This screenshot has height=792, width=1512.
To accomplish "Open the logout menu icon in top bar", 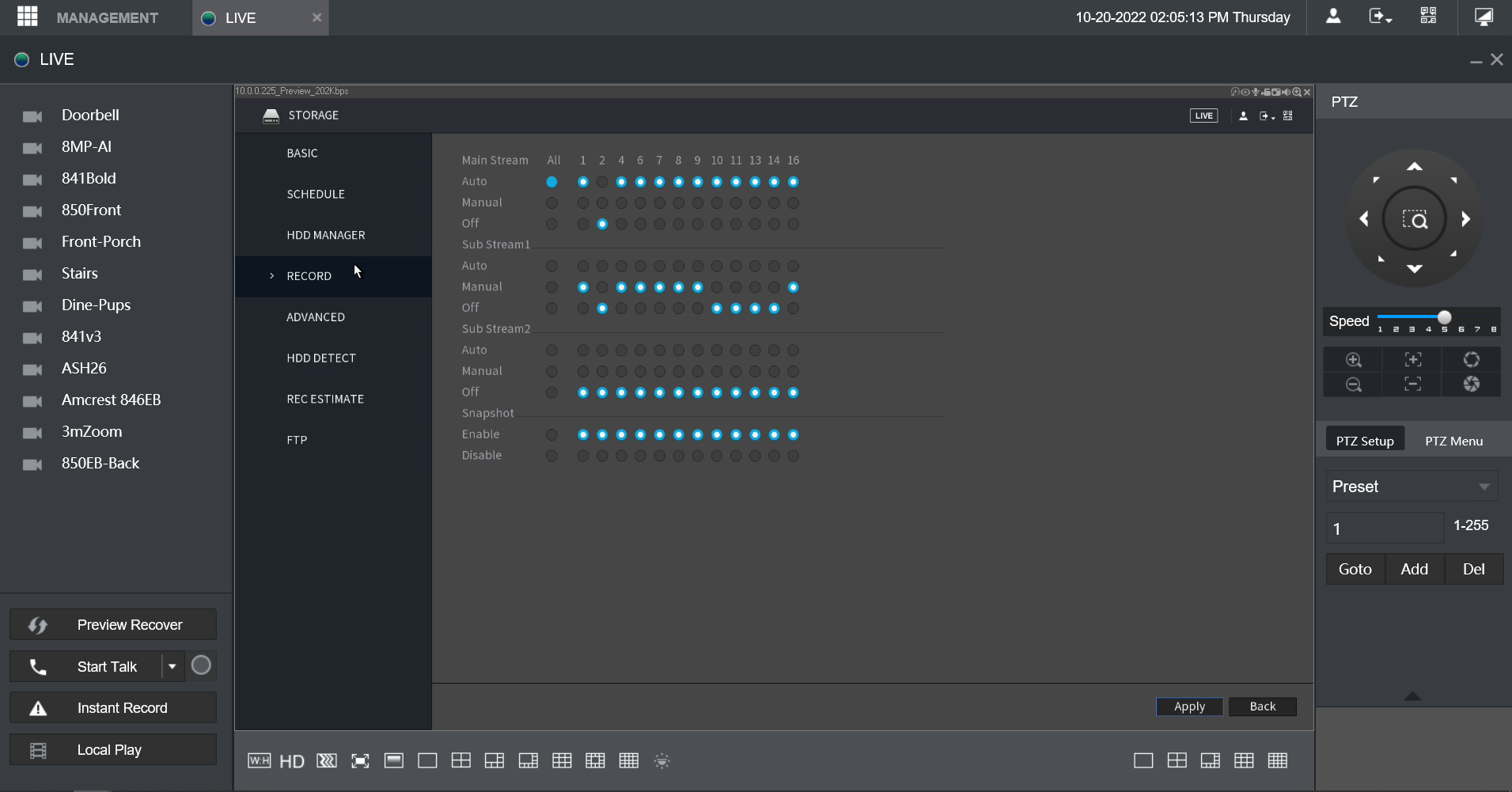I will coord(1381,17).
